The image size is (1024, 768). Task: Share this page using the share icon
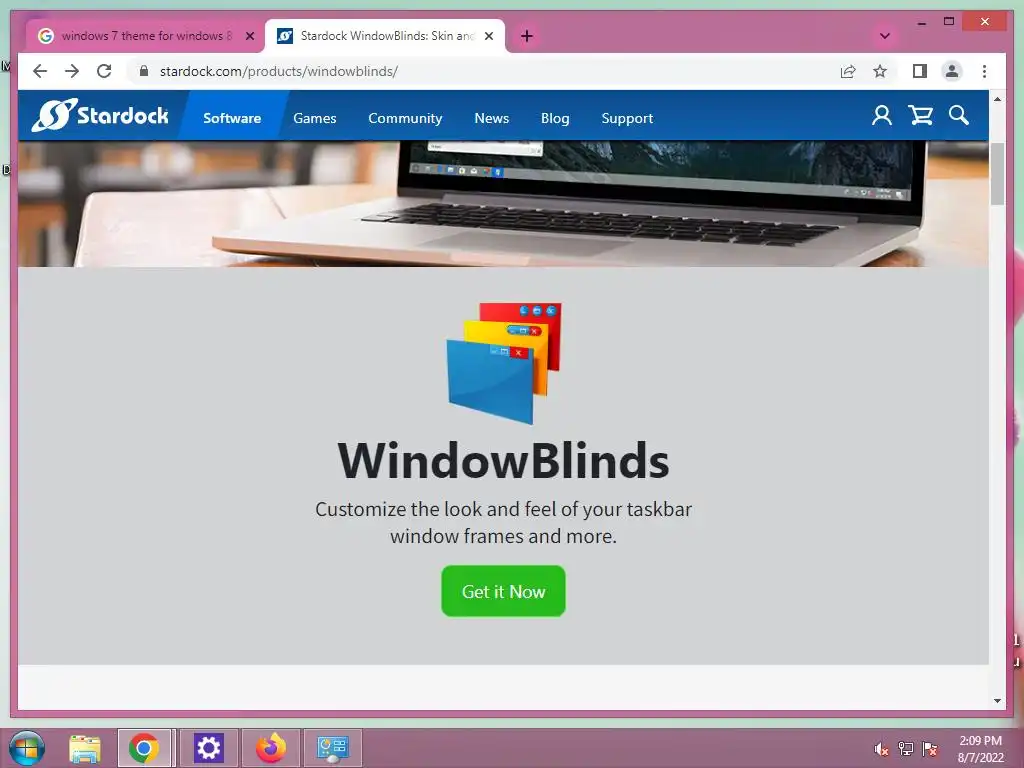[848, 71]
